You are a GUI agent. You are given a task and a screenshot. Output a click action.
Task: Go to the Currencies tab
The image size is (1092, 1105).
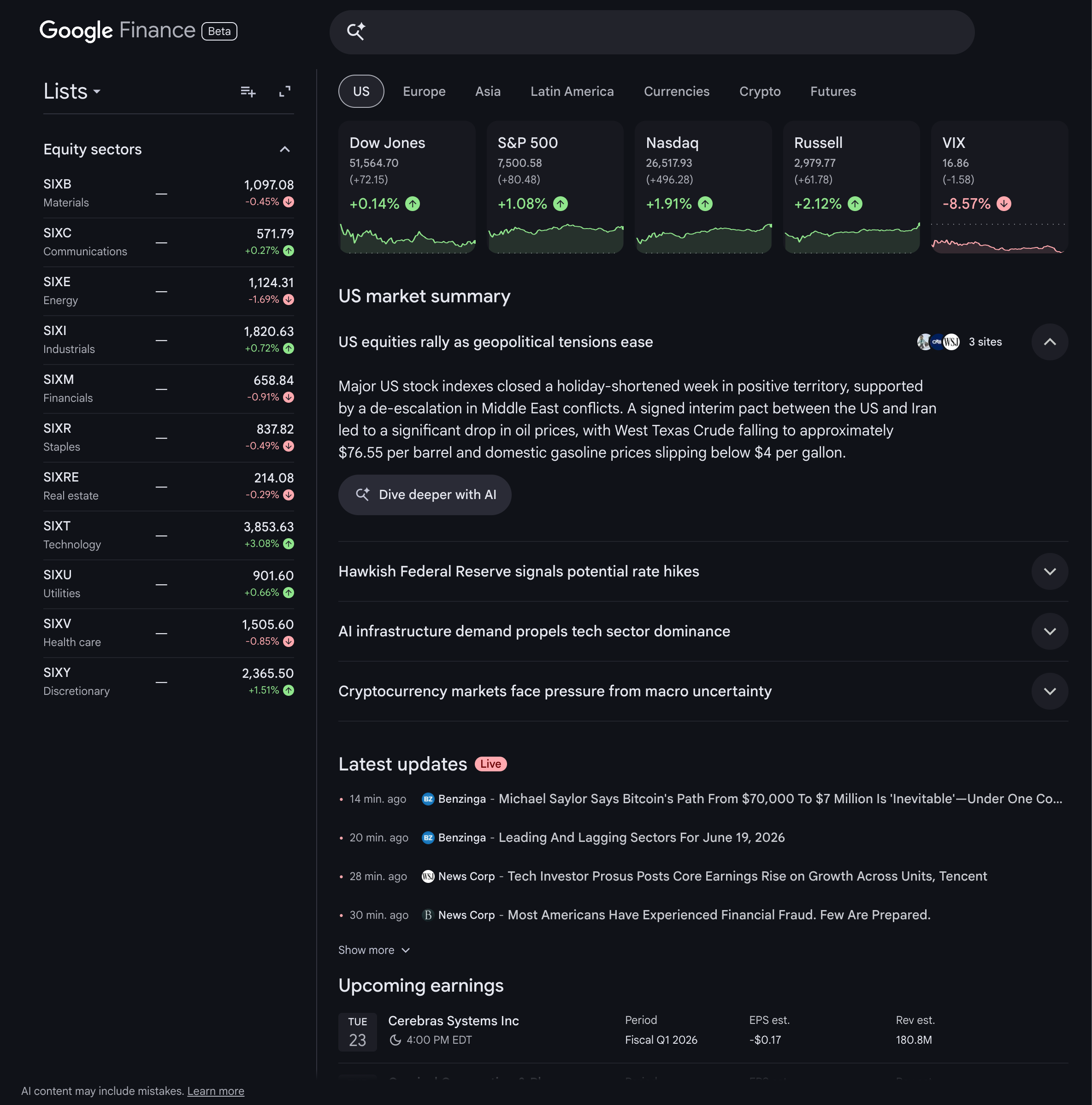(677, 92)
